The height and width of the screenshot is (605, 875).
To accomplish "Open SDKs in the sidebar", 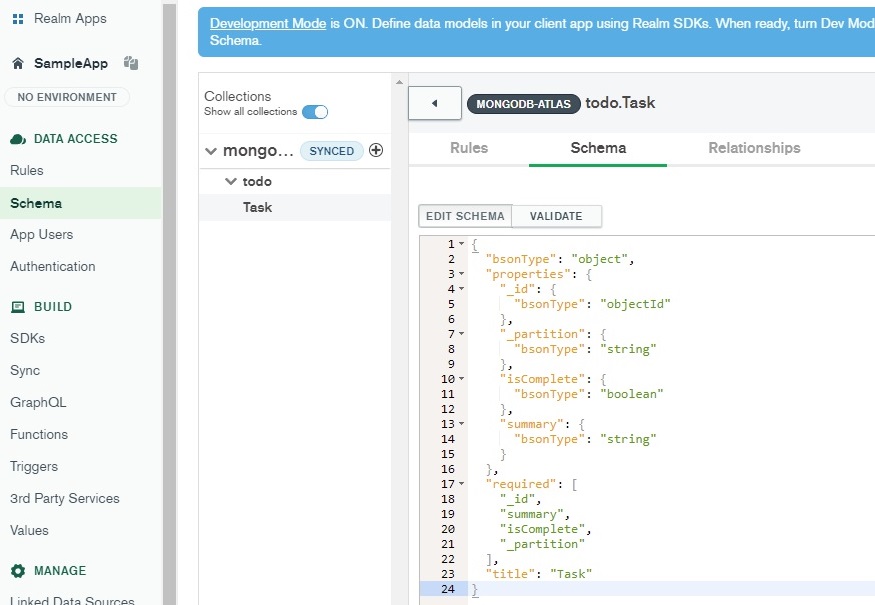I will (x=27, y=339).
